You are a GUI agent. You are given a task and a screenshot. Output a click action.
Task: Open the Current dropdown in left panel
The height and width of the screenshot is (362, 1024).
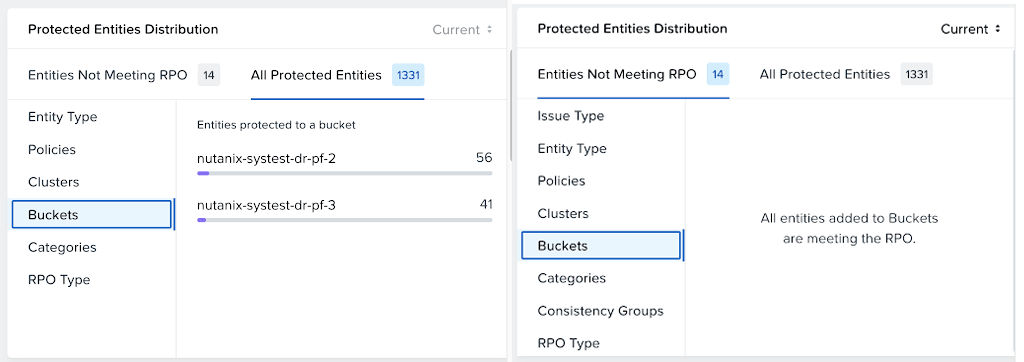click(462, 29)
